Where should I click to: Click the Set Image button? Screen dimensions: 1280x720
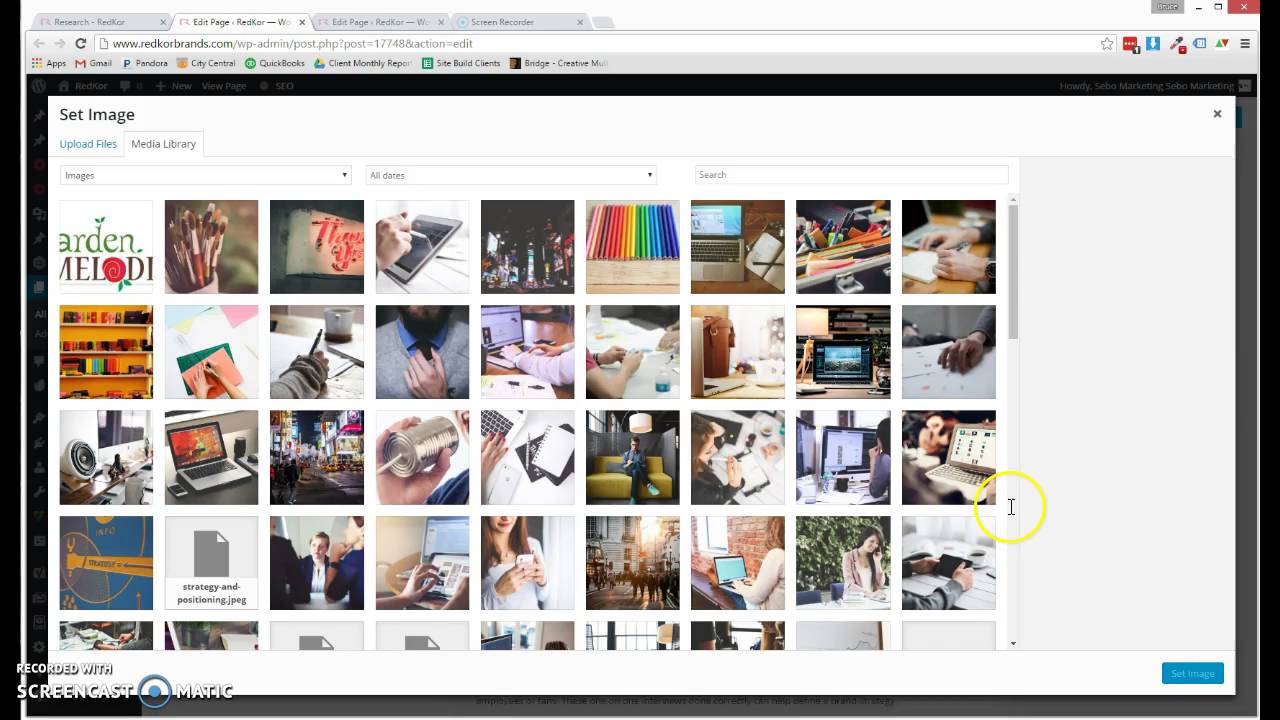pos(1192,673)
